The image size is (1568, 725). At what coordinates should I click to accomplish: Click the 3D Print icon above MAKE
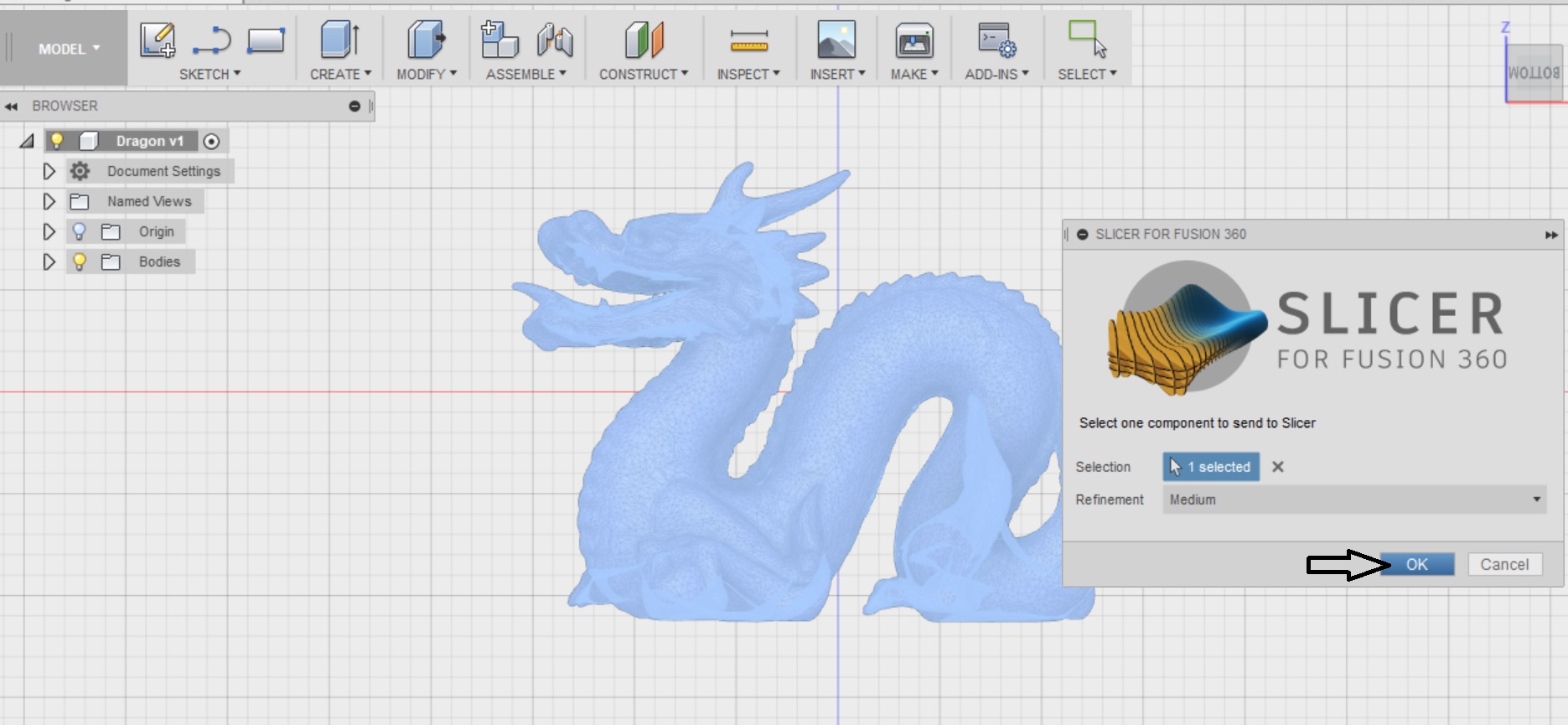click(914, 39)
